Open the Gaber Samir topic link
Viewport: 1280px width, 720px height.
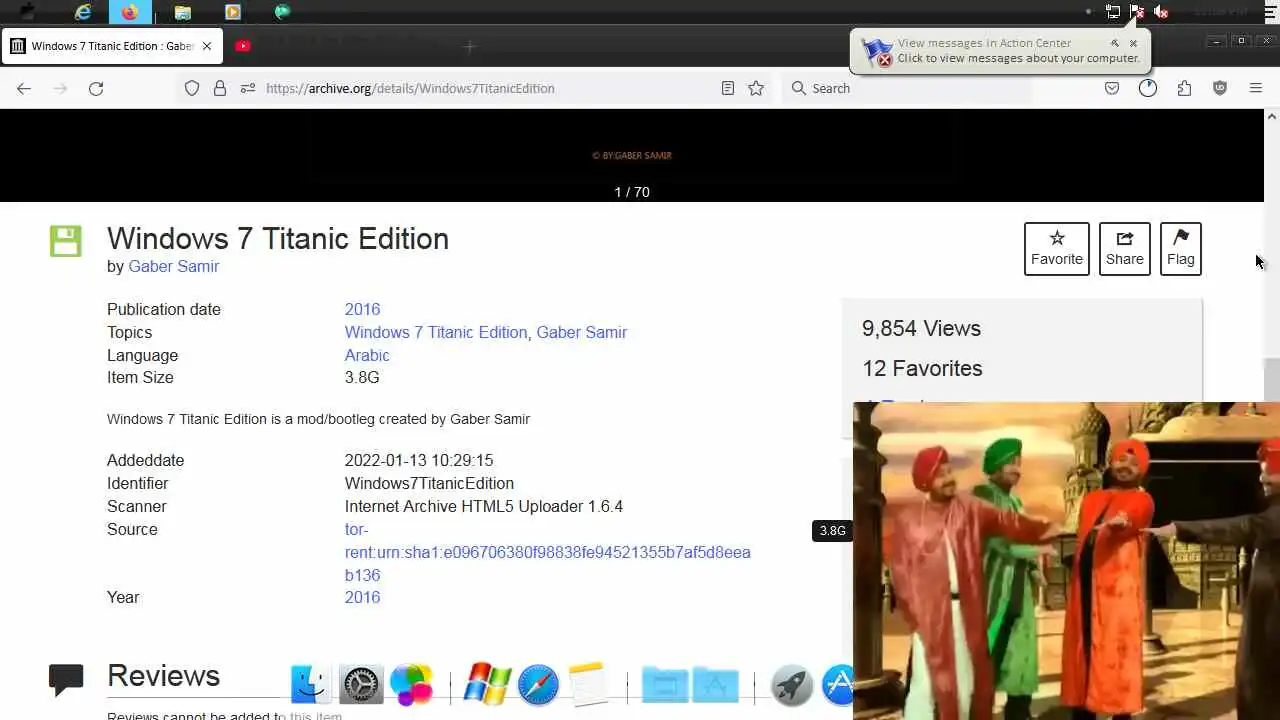pos(581,332)
